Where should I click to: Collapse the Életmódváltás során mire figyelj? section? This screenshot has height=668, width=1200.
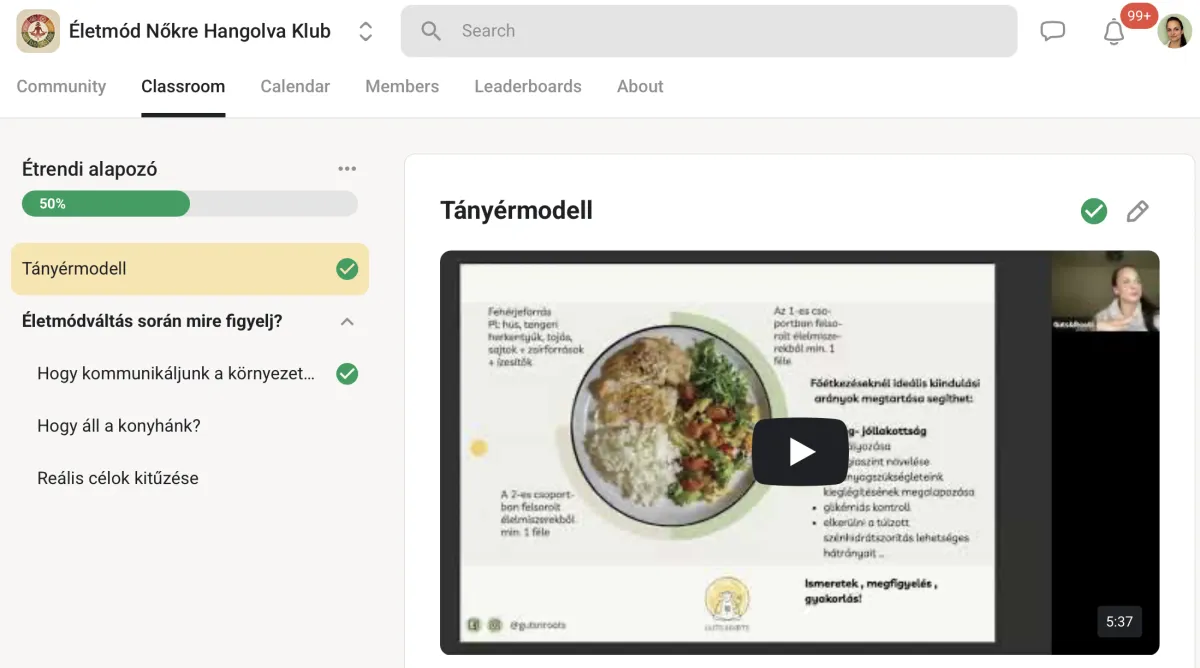[347, 322]
